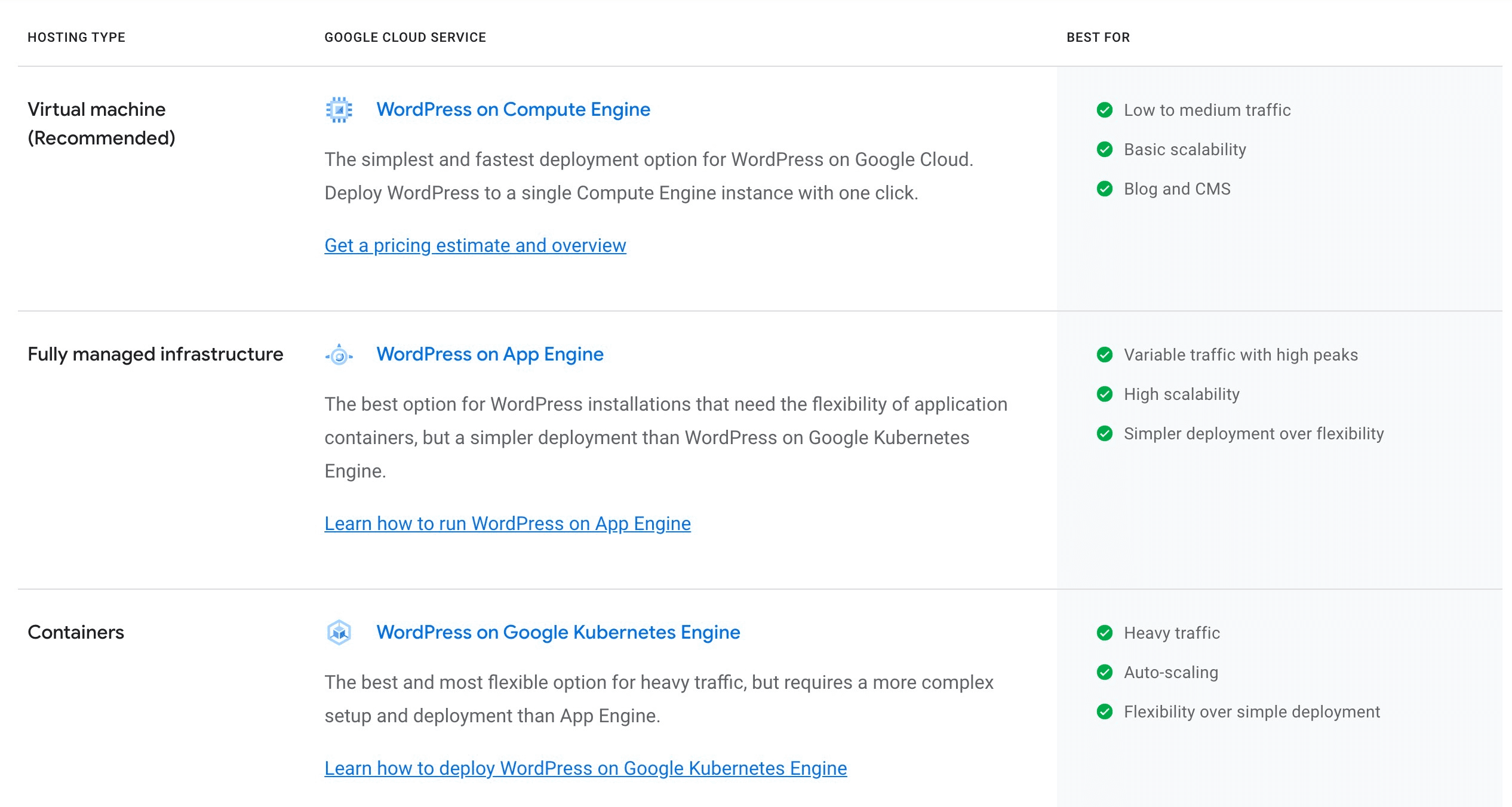Click Virtual machine (Recommended) row label

pyautogui.click(x=102, y=124)
